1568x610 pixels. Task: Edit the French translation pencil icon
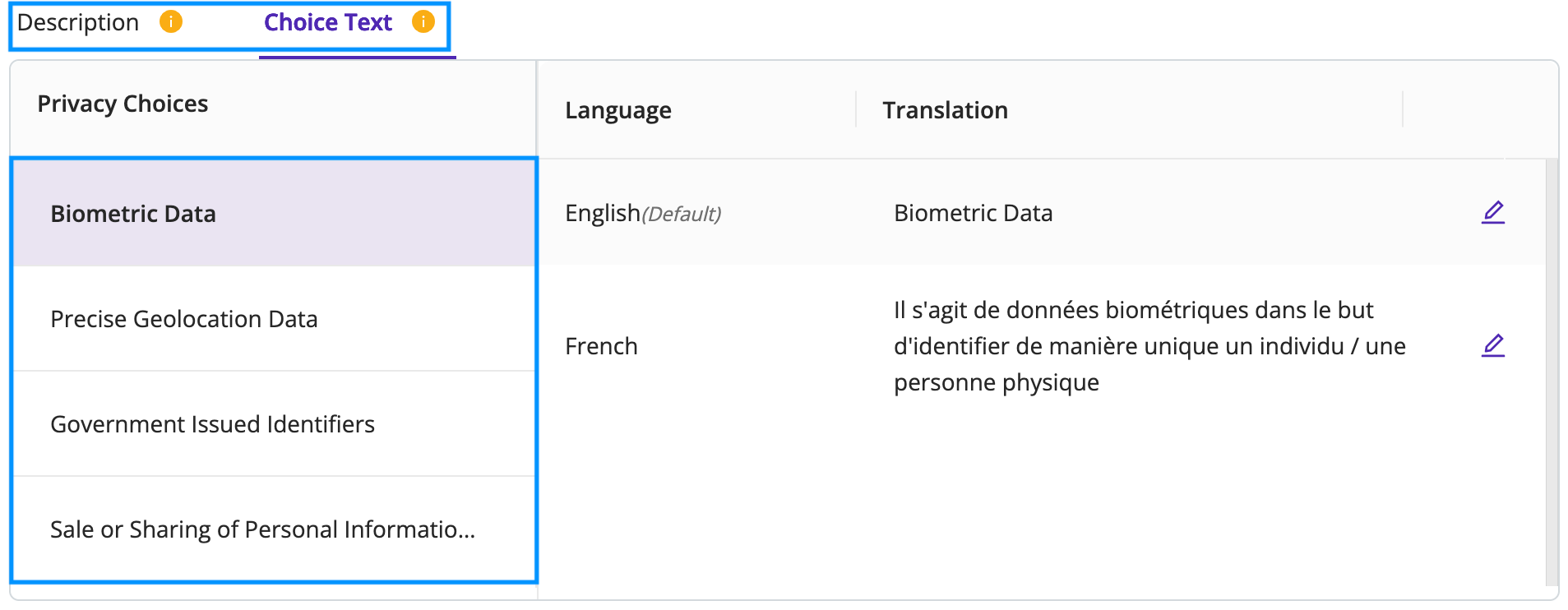pos(1493,345)
